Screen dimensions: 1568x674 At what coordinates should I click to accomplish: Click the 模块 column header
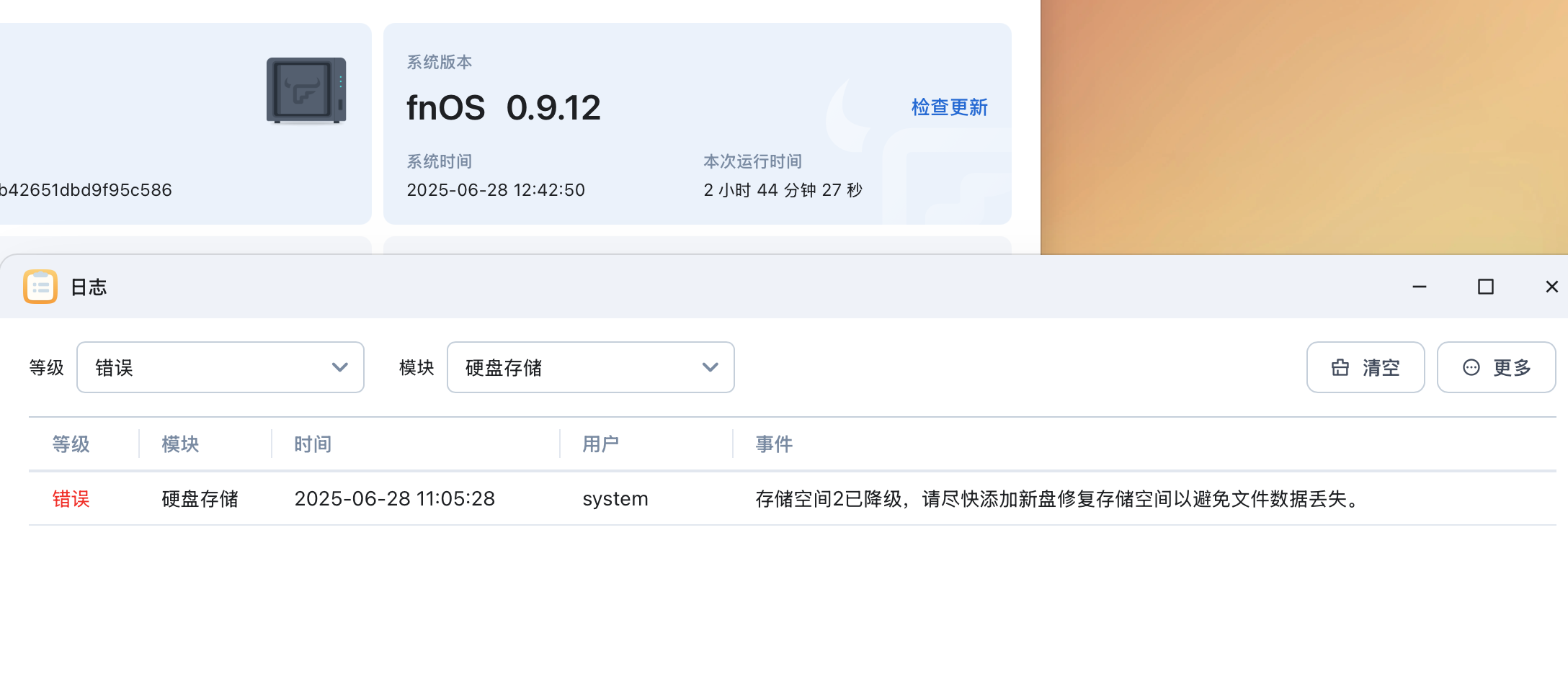[x=180, y=444]
